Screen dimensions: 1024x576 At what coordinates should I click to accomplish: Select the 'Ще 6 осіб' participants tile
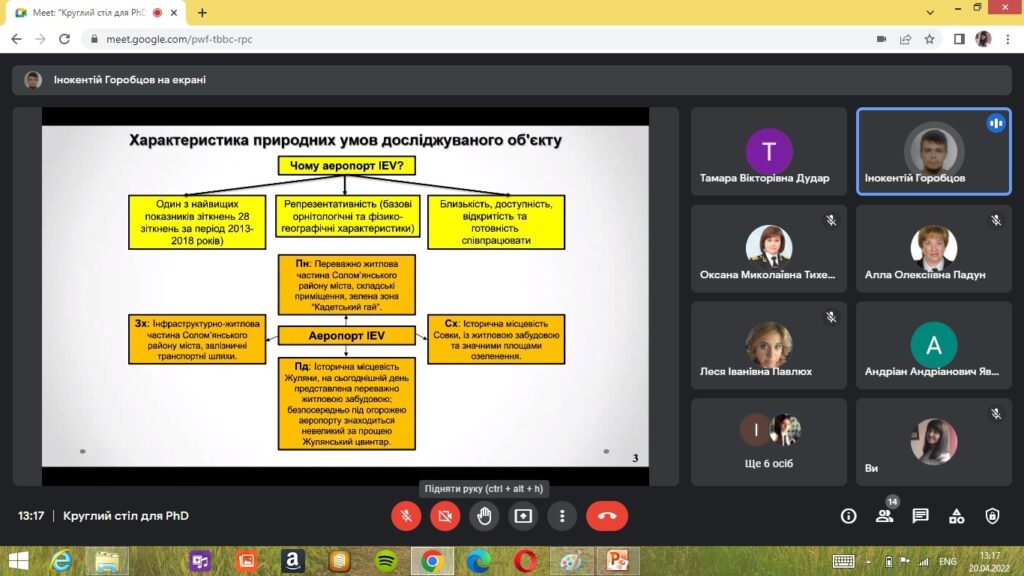pyautogui.click(x=768, y=442)
